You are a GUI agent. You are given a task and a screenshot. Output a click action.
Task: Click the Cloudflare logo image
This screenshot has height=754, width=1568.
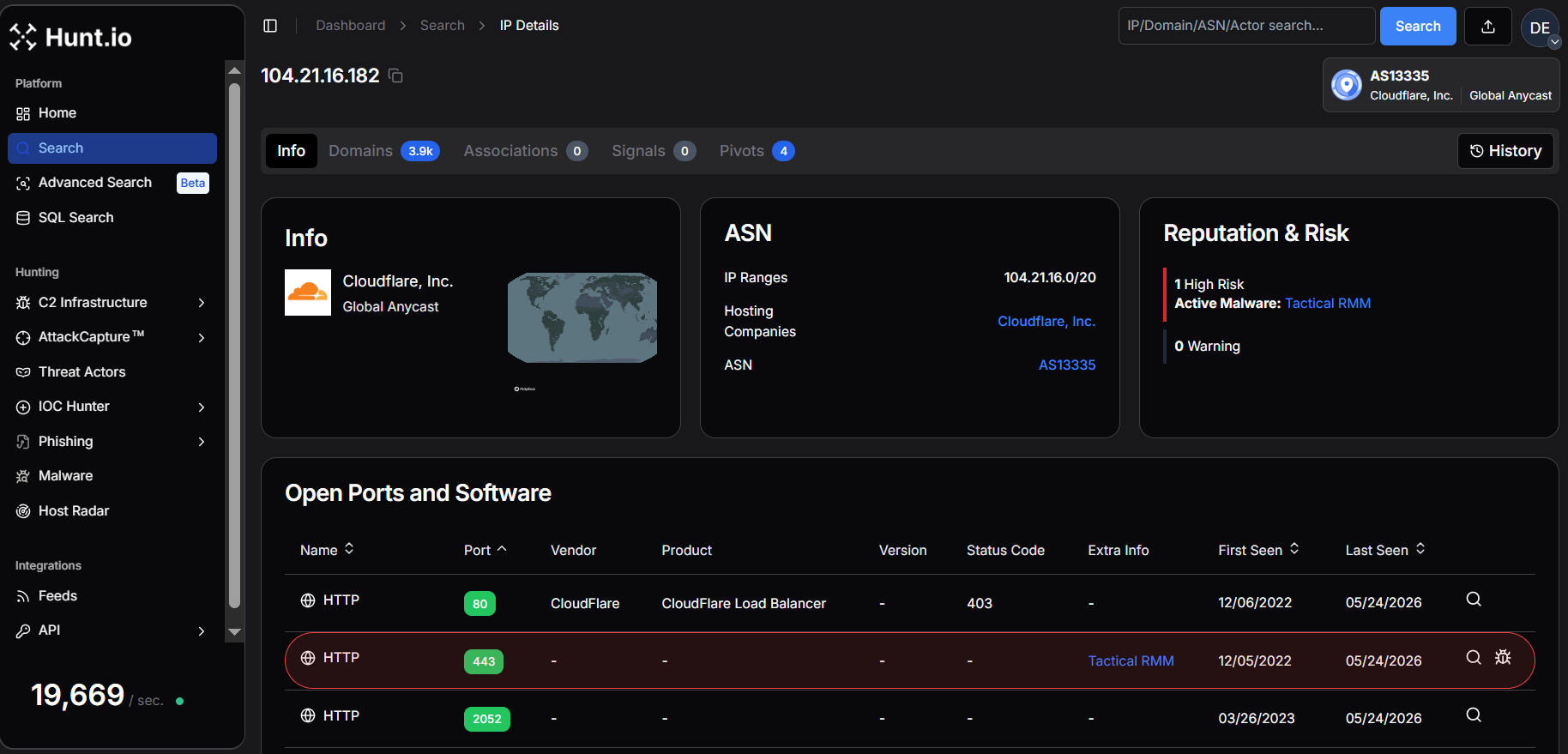(308, 293)
